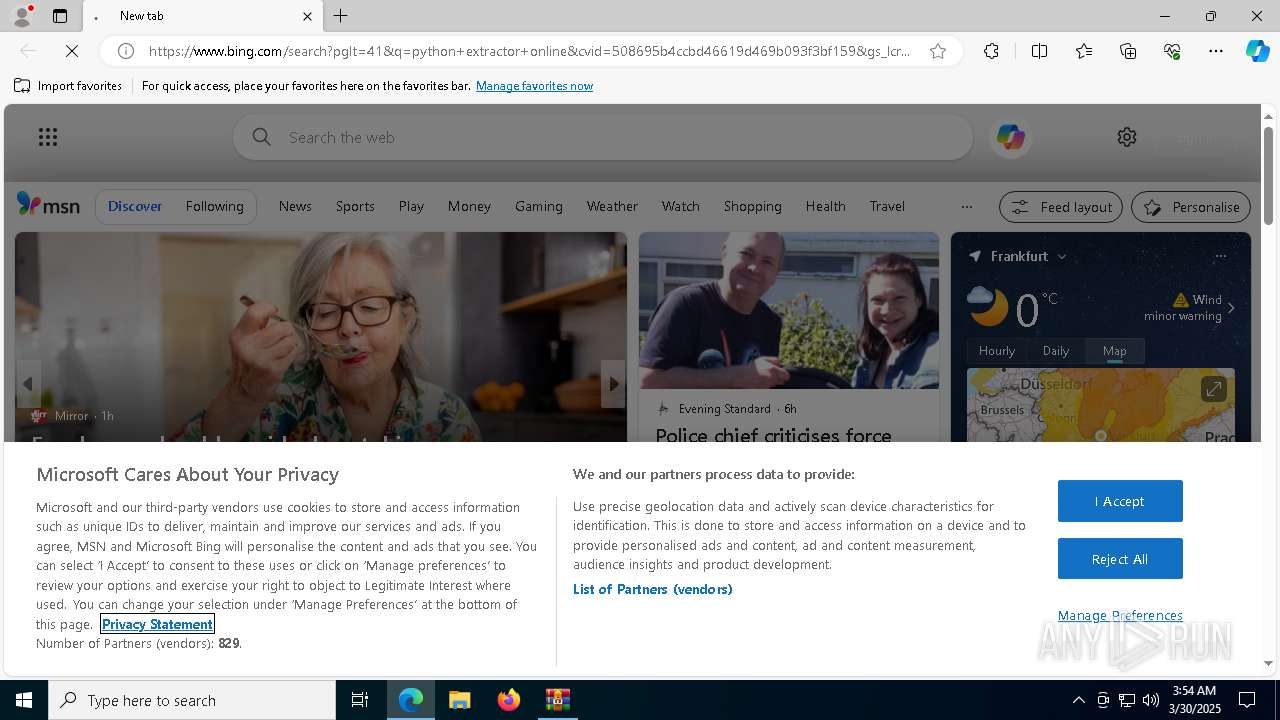Open the apps grid launcher

pos(48,137)
